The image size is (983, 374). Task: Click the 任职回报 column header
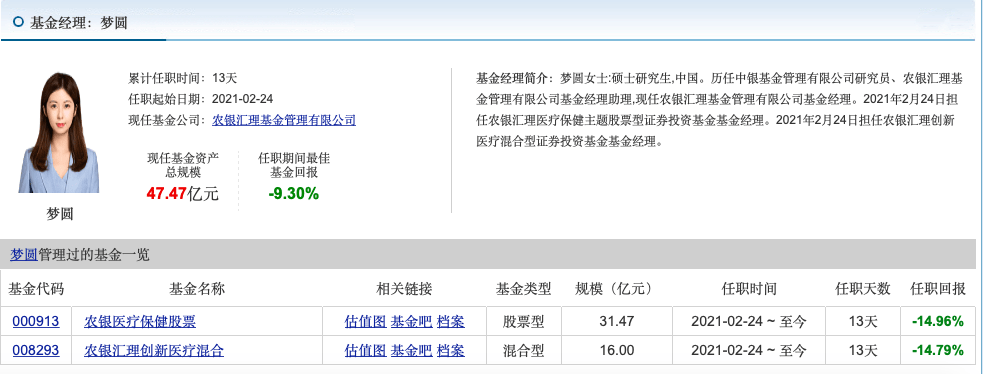[x=938, y=289]
